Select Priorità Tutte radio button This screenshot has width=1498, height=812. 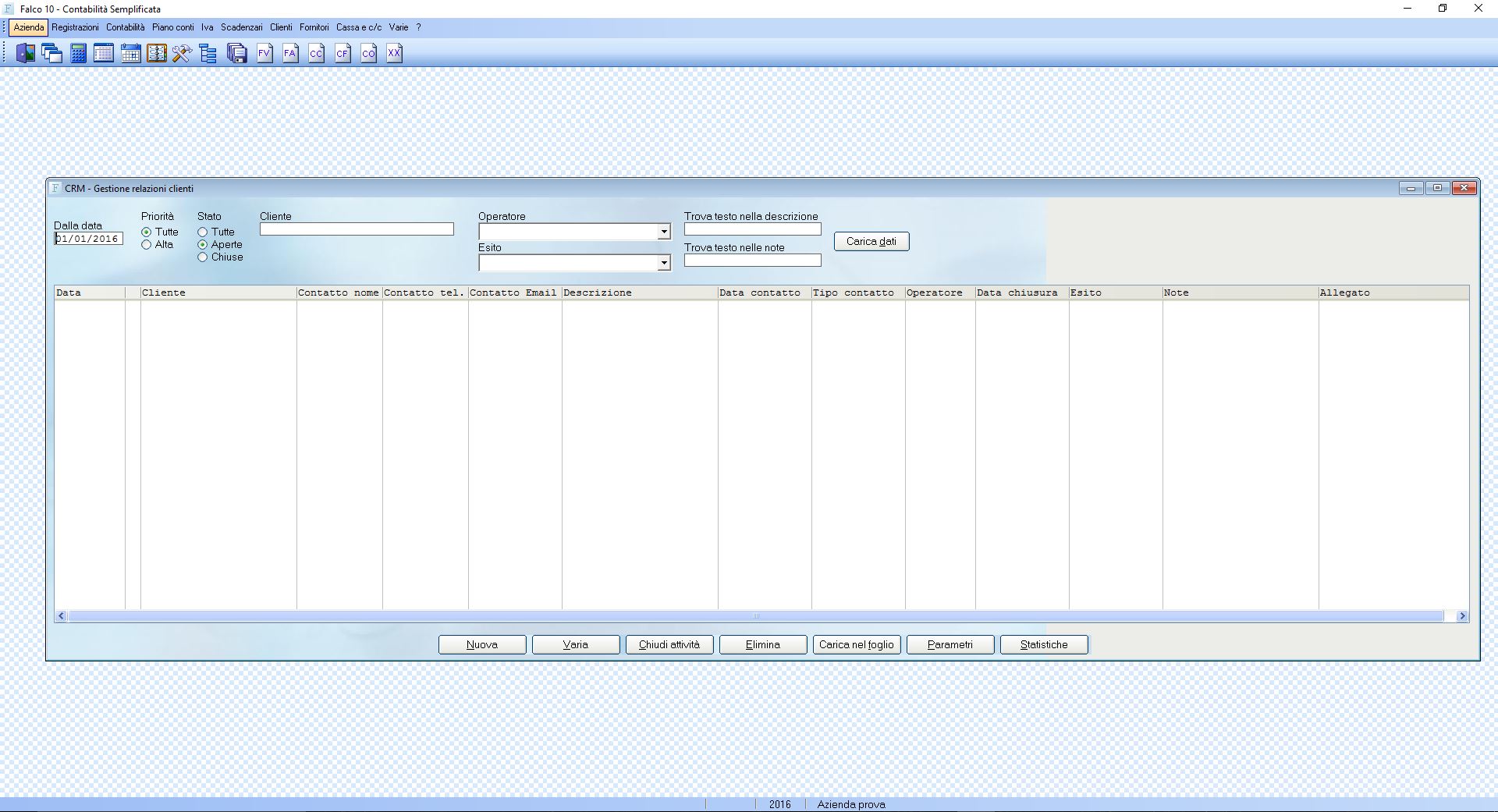pos(147,232)
